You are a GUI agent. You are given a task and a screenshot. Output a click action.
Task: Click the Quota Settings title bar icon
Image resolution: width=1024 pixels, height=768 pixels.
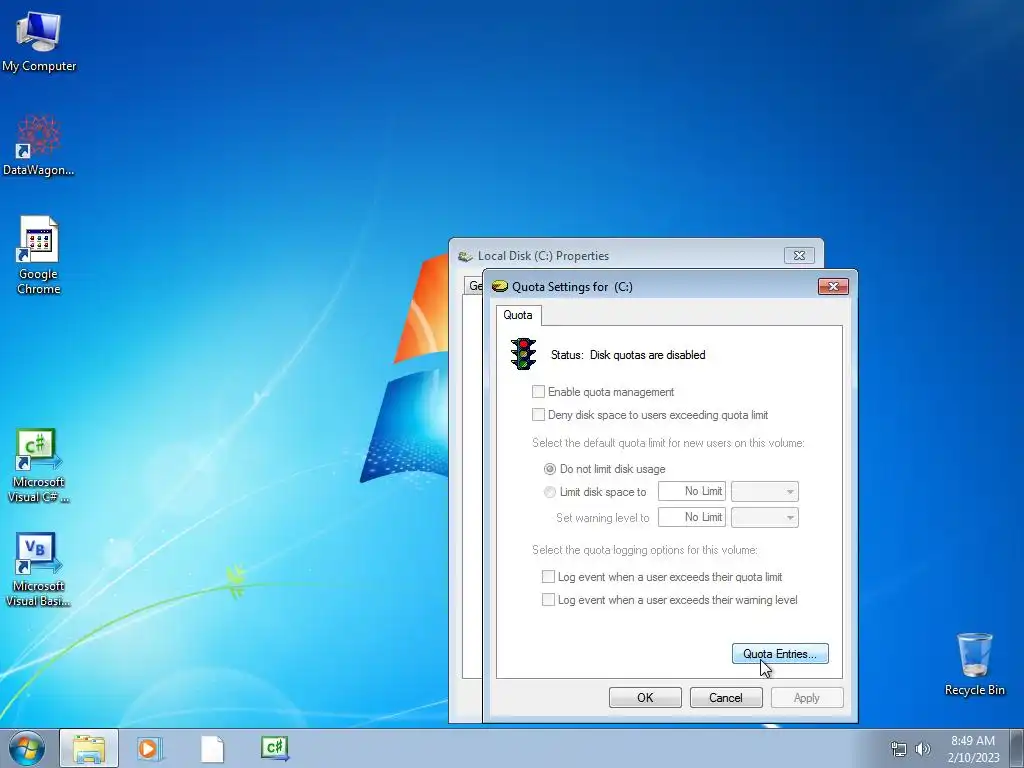coord(500,286)
